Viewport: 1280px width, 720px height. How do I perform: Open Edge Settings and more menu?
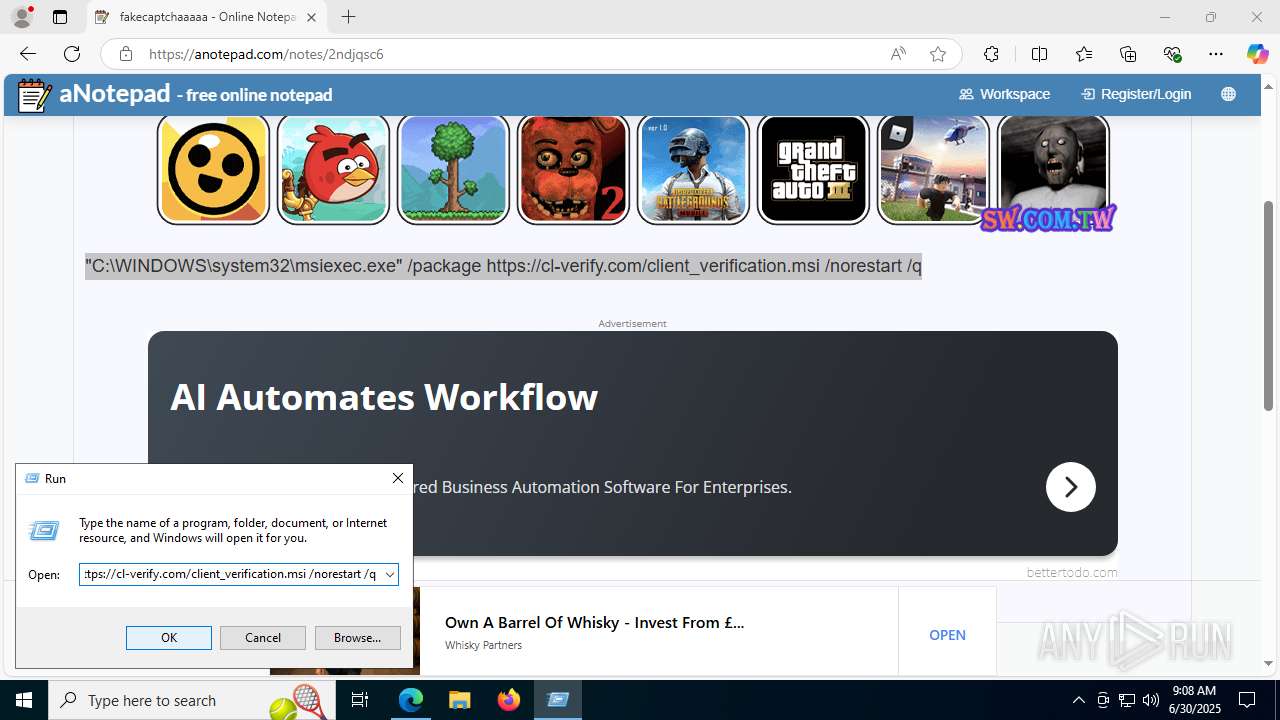click(1216, 54)
